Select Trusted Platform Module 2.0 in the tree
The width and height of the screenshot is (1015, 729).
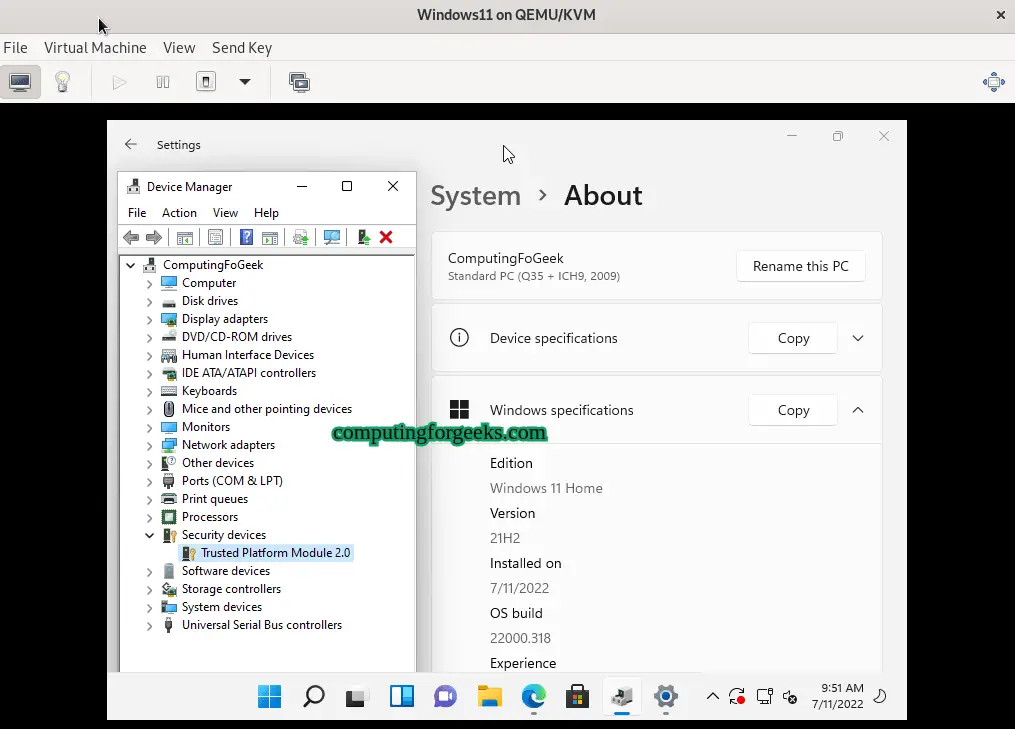coord(275,552)
